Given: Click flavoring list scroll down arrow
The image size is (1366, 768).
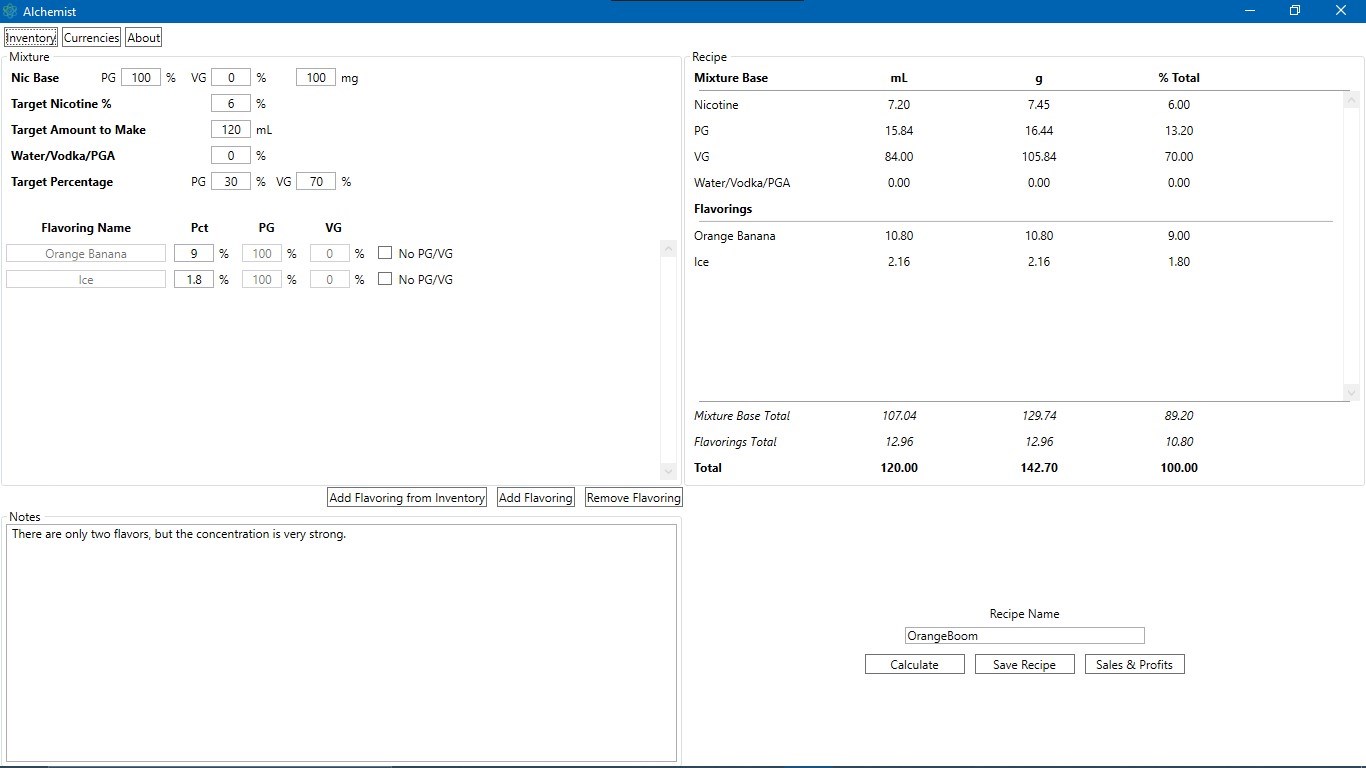Looking at the screenshot, I should [x=669, y=471].
